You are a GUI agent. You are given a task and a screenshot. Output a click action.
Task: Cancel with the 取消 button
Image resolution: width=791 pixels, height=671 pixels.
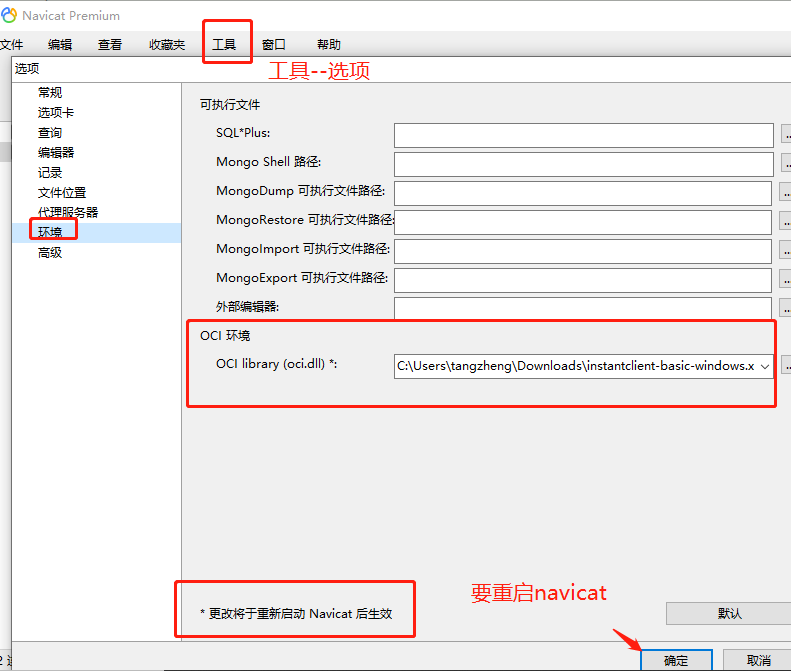(x=757, y=660)
